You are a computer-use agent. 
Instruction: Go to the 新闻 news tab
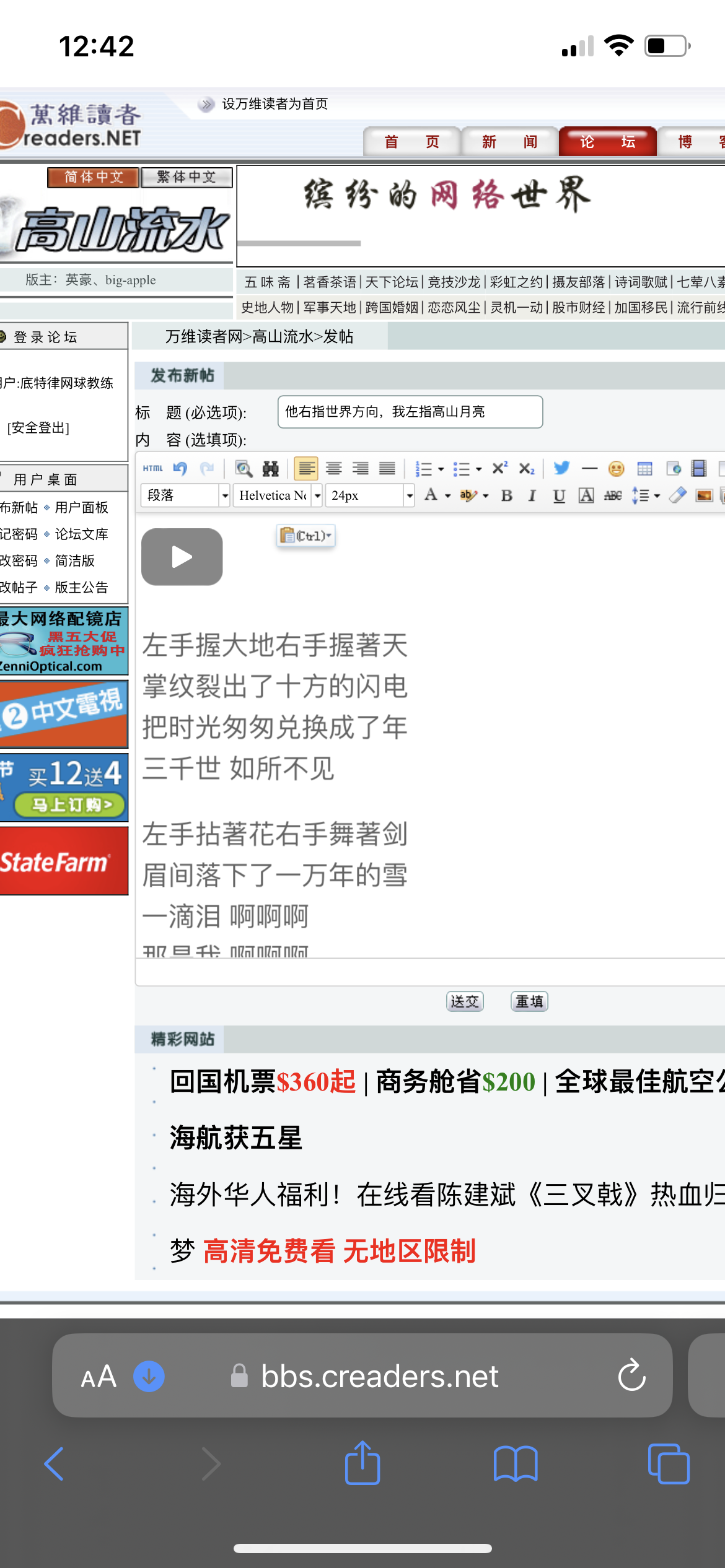509,142
